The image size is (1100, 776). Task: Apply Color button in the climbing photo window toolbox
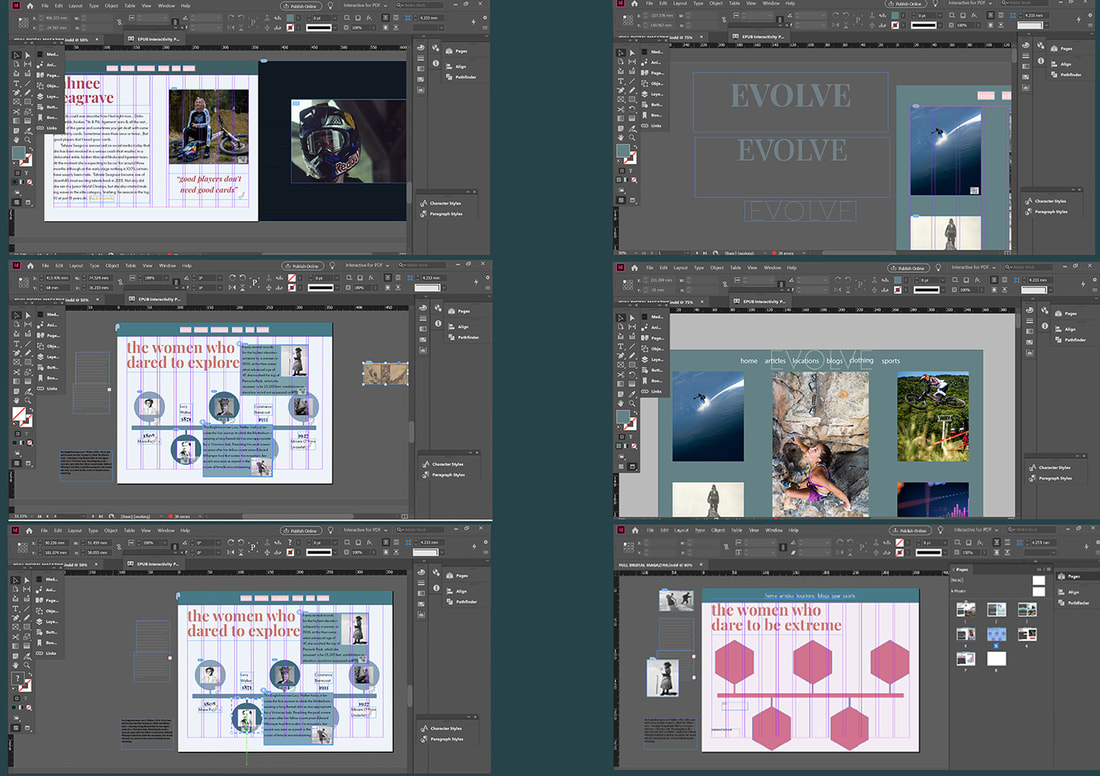pos(619,446)
